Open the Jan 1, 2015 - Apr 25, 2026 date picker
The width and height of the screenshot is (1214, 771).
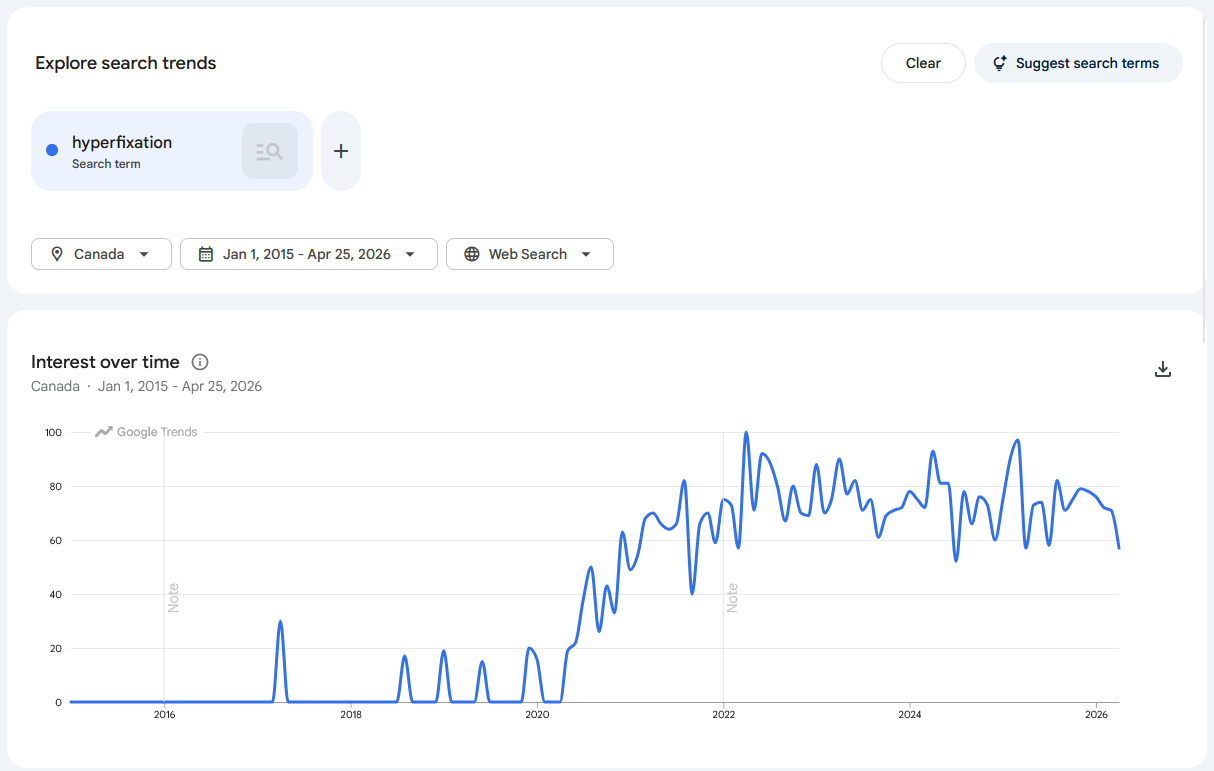coord(308,254)
